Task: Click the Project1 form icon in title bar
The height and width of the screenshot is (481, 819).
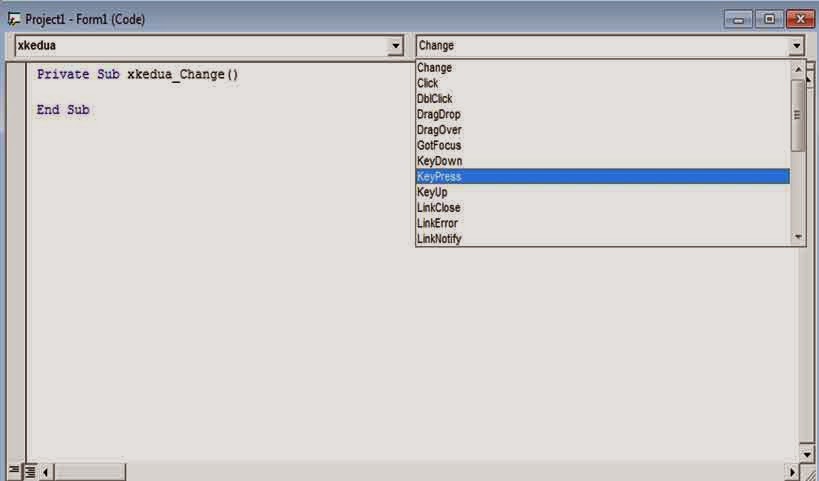Action: pyautogui.click(x=14, y=20)
